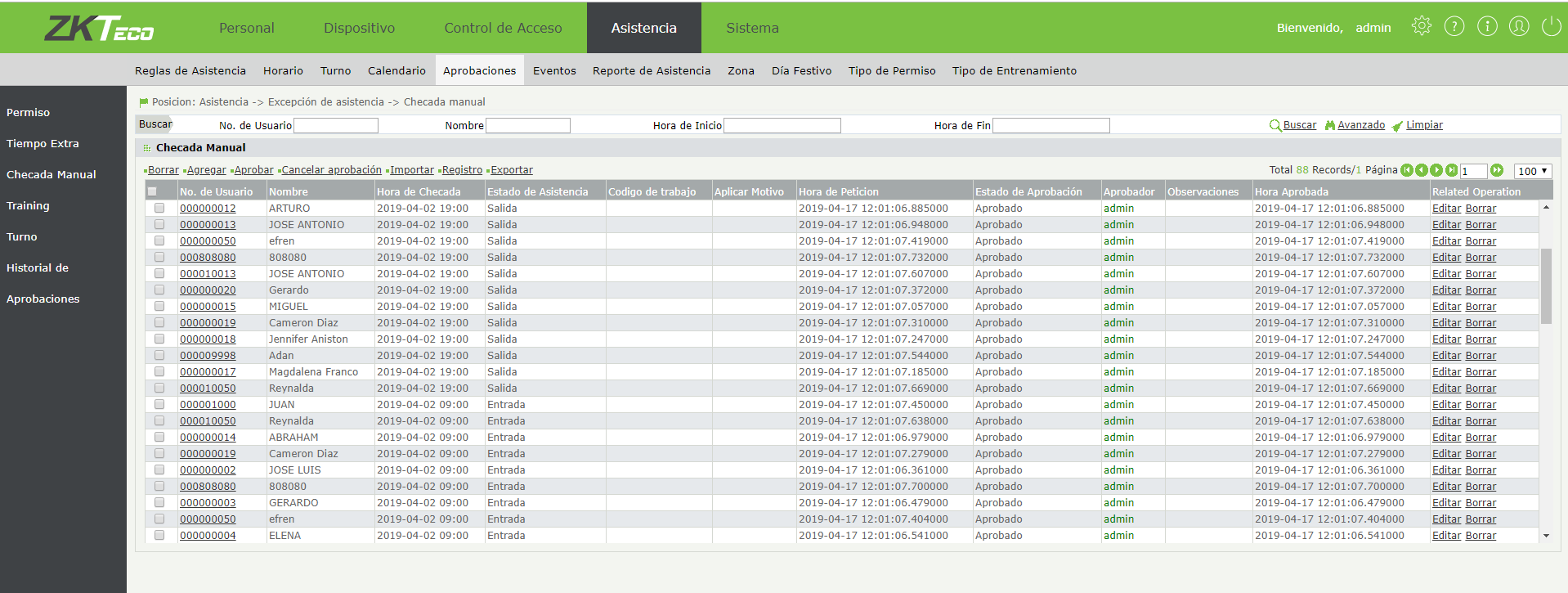
Task: Click the Aprobar toolbar link
Action: pos(253,170)
